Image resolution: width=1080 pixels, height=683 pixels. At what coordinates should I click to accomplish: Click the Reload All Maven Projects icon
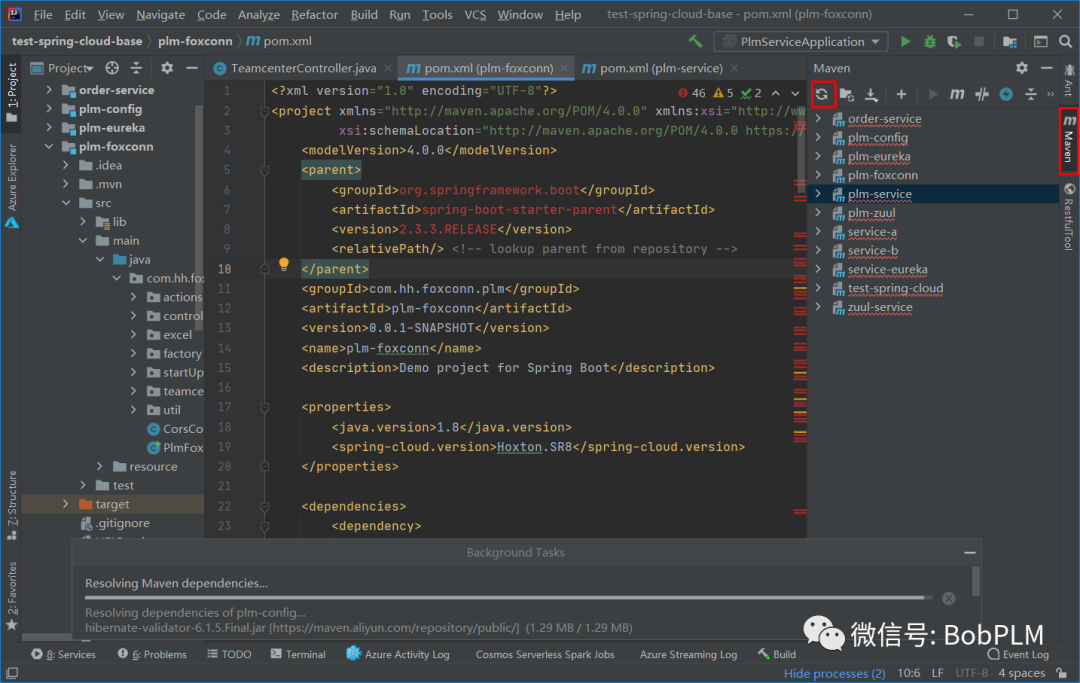tap(821, 94)
